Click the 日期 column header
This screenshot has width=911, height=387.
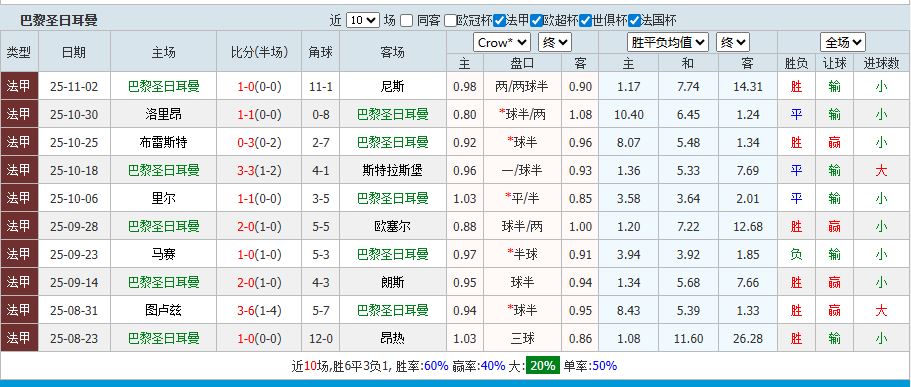pos(74,52)
